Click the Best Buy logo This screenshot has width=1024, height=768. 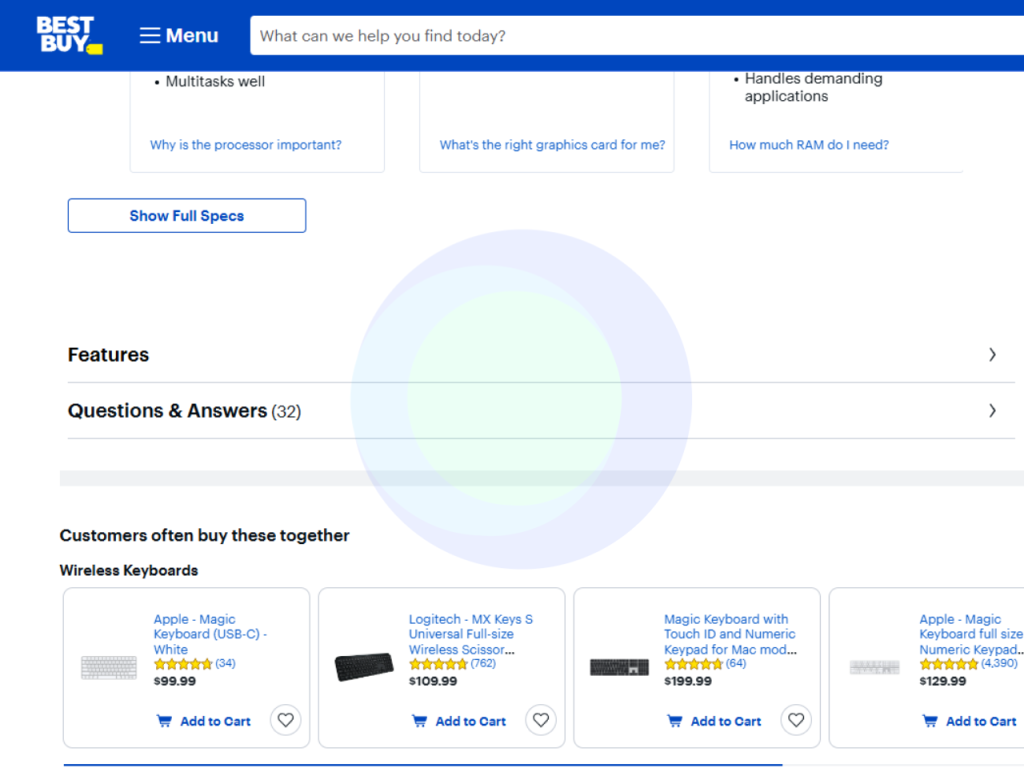[x=69, y=35]
